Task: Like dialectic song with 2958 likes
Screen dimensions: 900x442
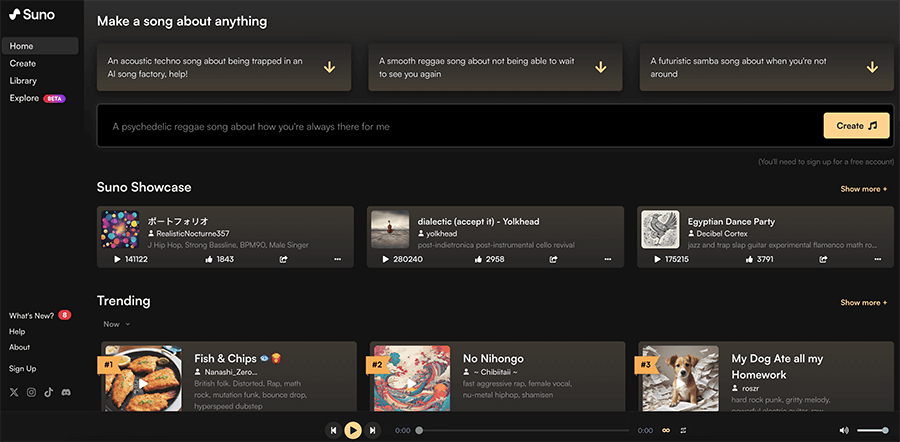Action: [489, 259]
